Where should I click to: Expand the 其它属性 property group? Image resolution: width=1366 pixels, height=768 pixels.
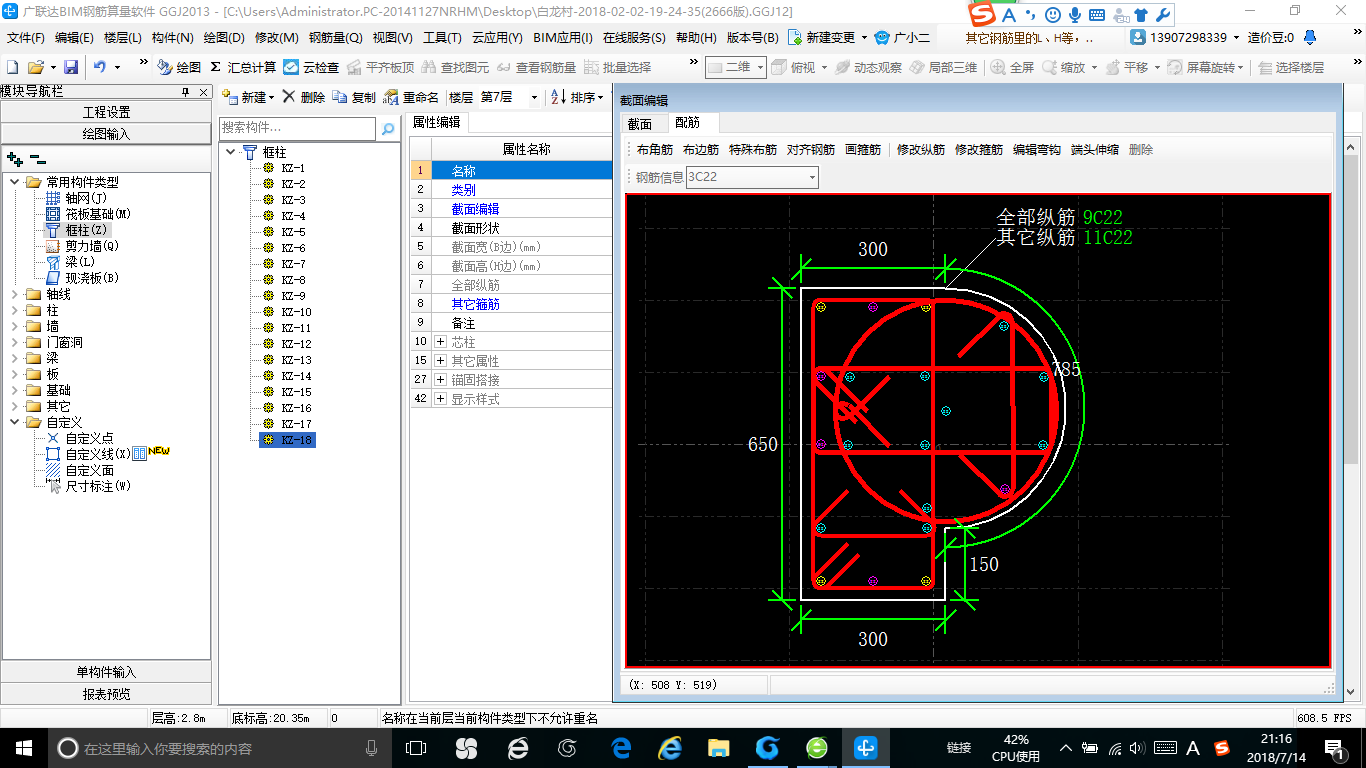(441, 361)
